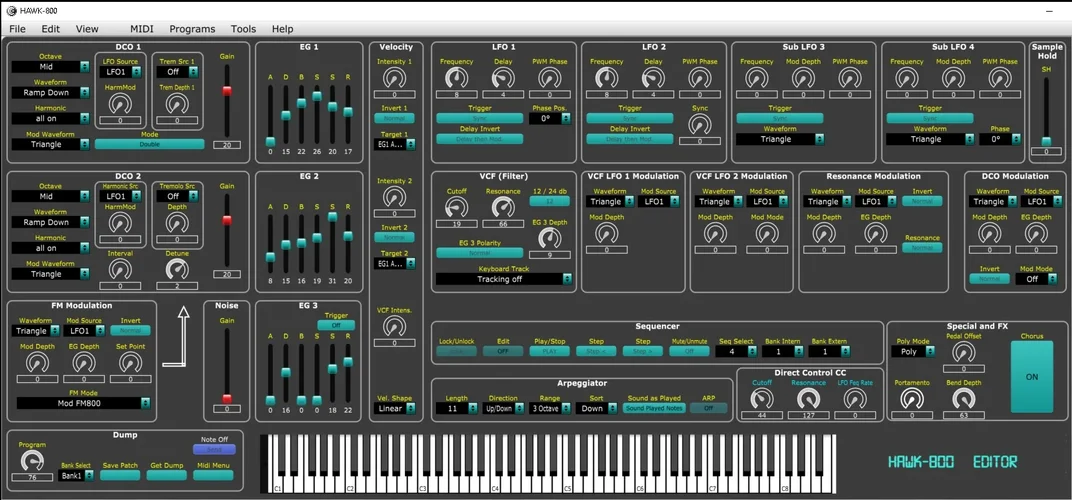Toggle the EG 3 Trigger switch

pyautogui.click(x=336, y=325)
